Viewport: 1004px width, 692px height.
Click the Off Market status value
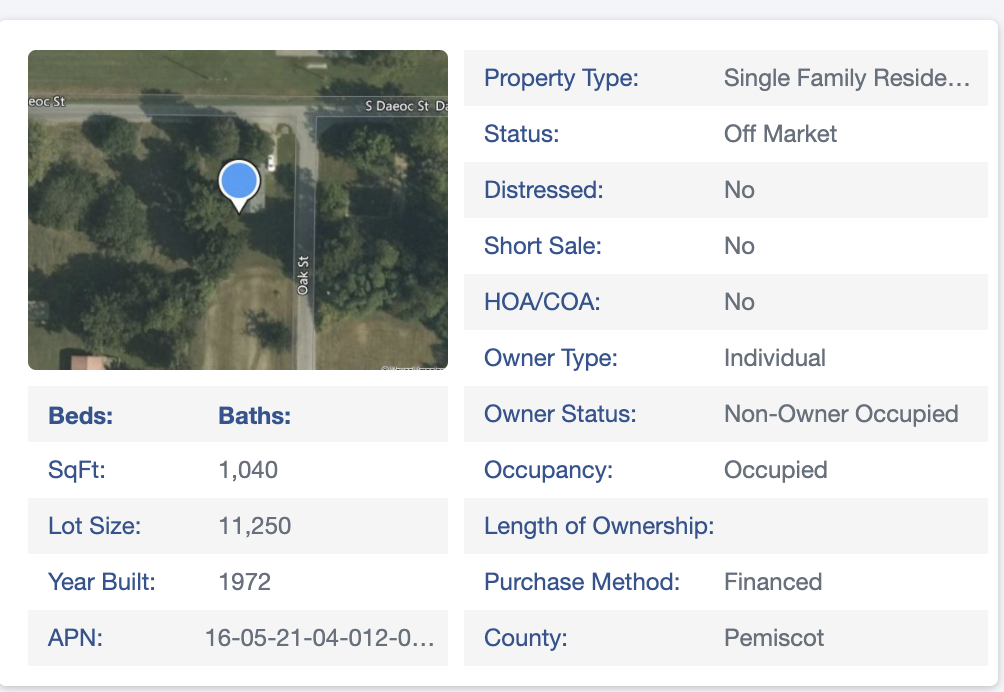780,134
